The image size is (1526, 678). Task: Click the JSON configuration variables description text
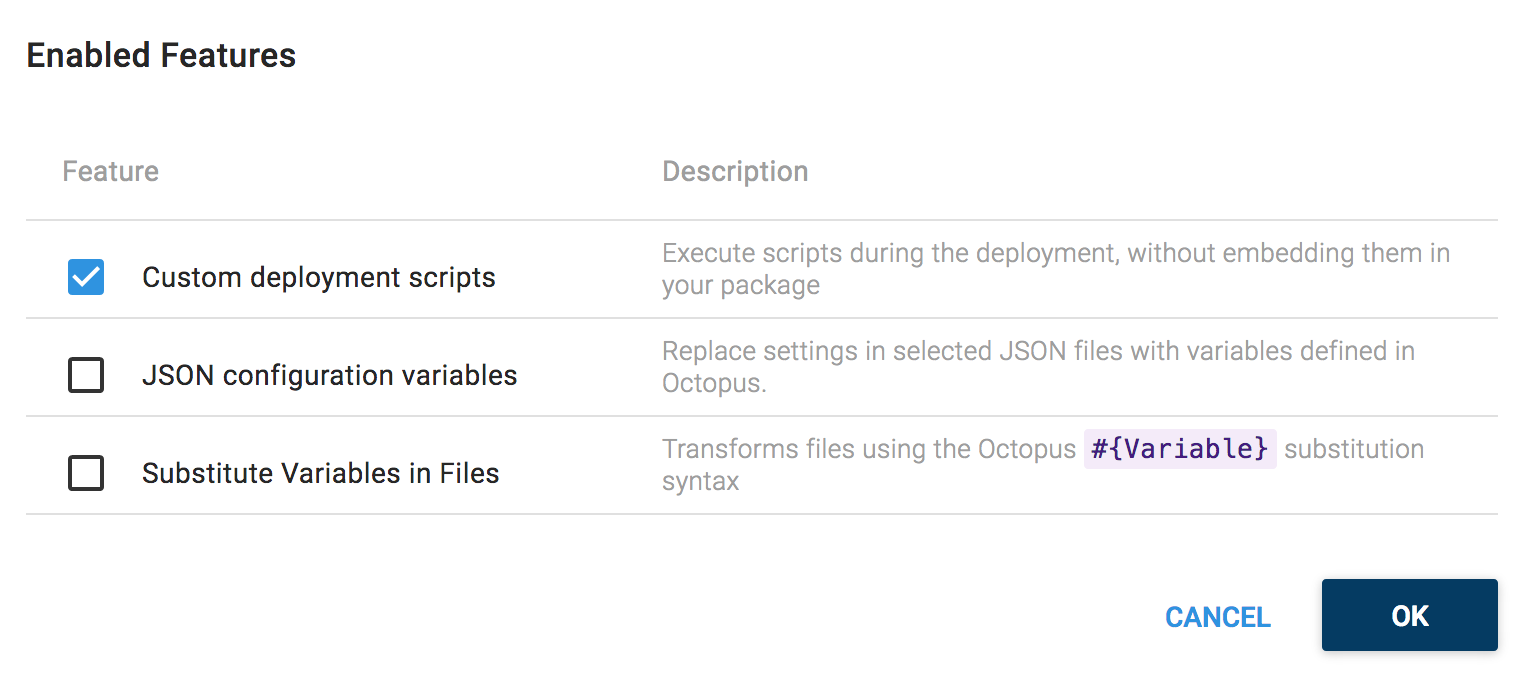1038,366
